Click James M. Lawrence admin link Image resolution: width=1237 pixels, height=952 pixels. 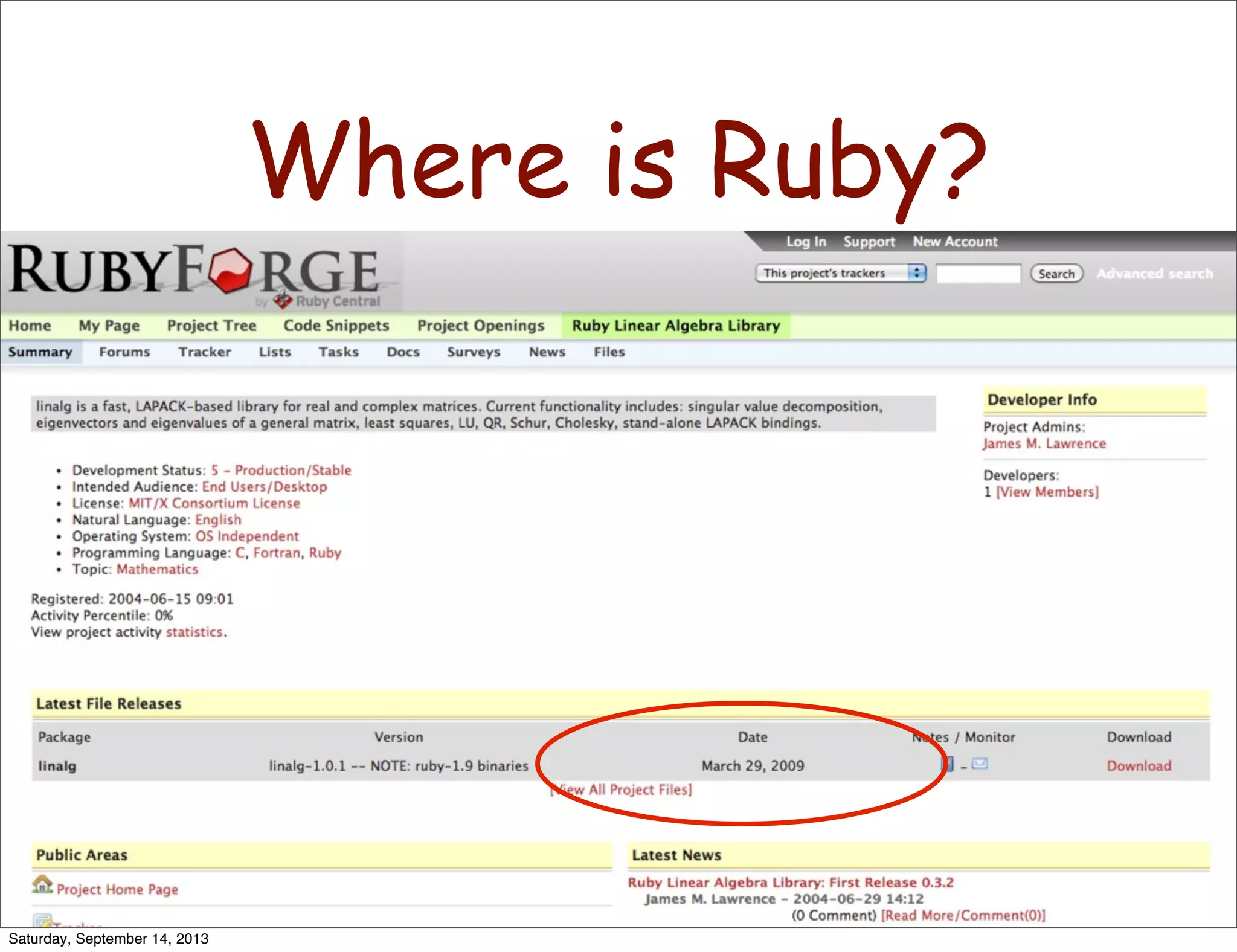(1044, 443)
